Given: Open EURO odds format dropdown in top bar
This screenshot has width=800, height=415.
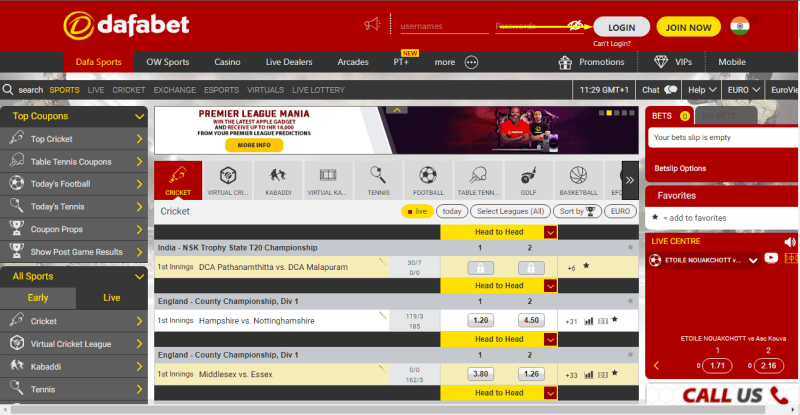Looking at the screenshot, I should click(743, 90).
